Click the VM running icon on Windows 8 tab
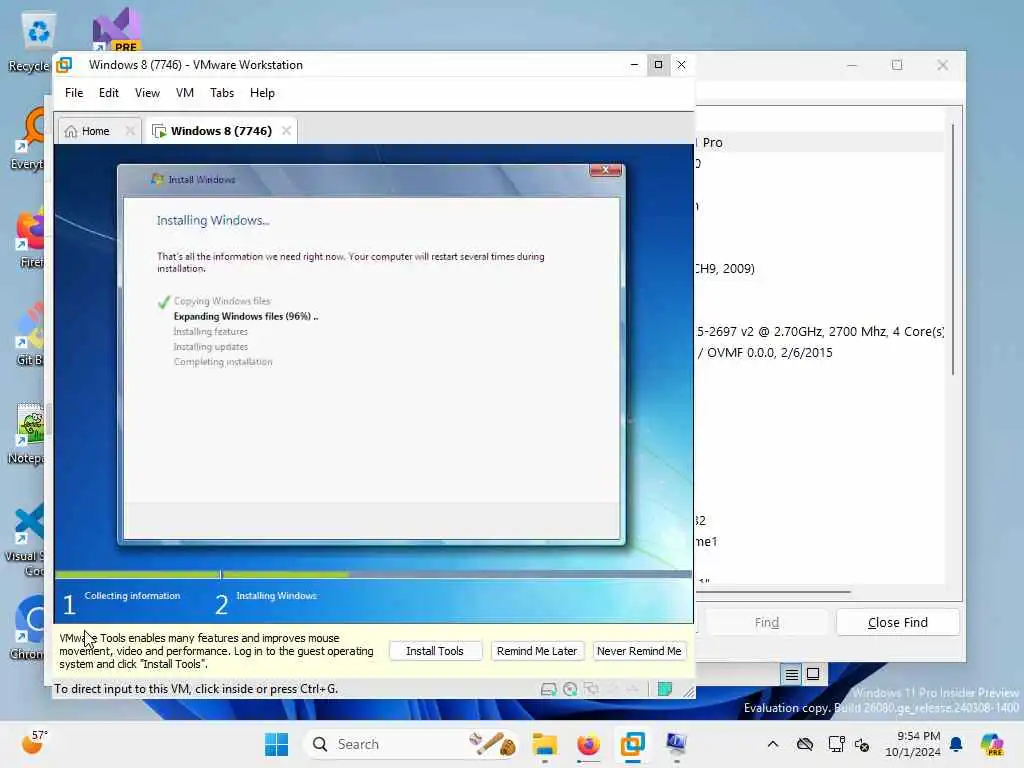Viewport: 1024px width, 768px height. 159,131
